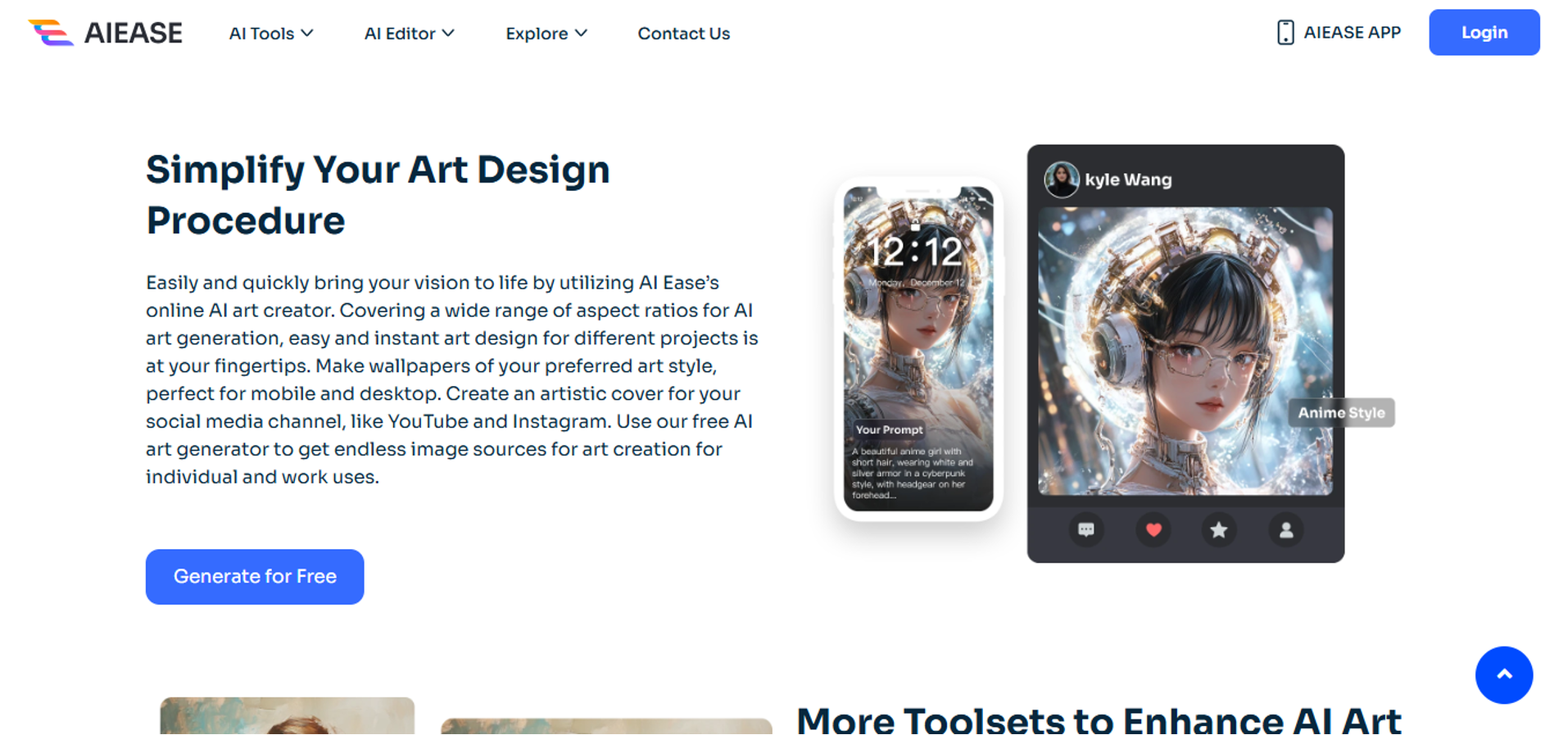Click the Generate for Free button
This screenshot has height=735, width=1568.
coord(255,577)
